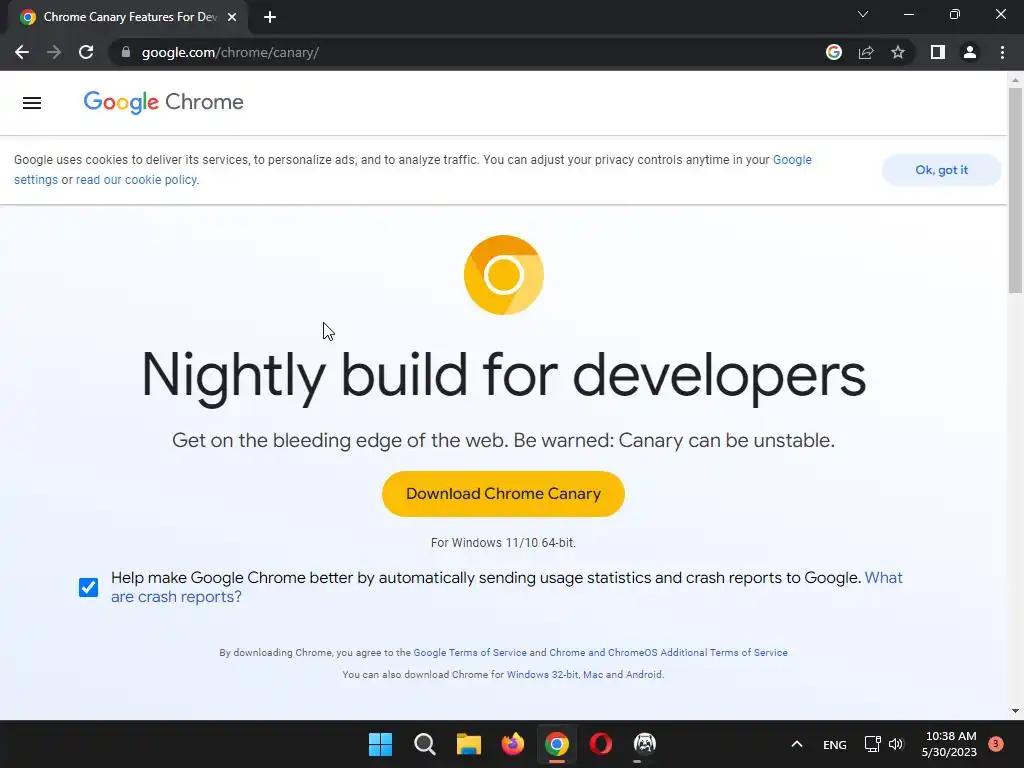Click the Chrome Canary yellow logo

[504, 275]
